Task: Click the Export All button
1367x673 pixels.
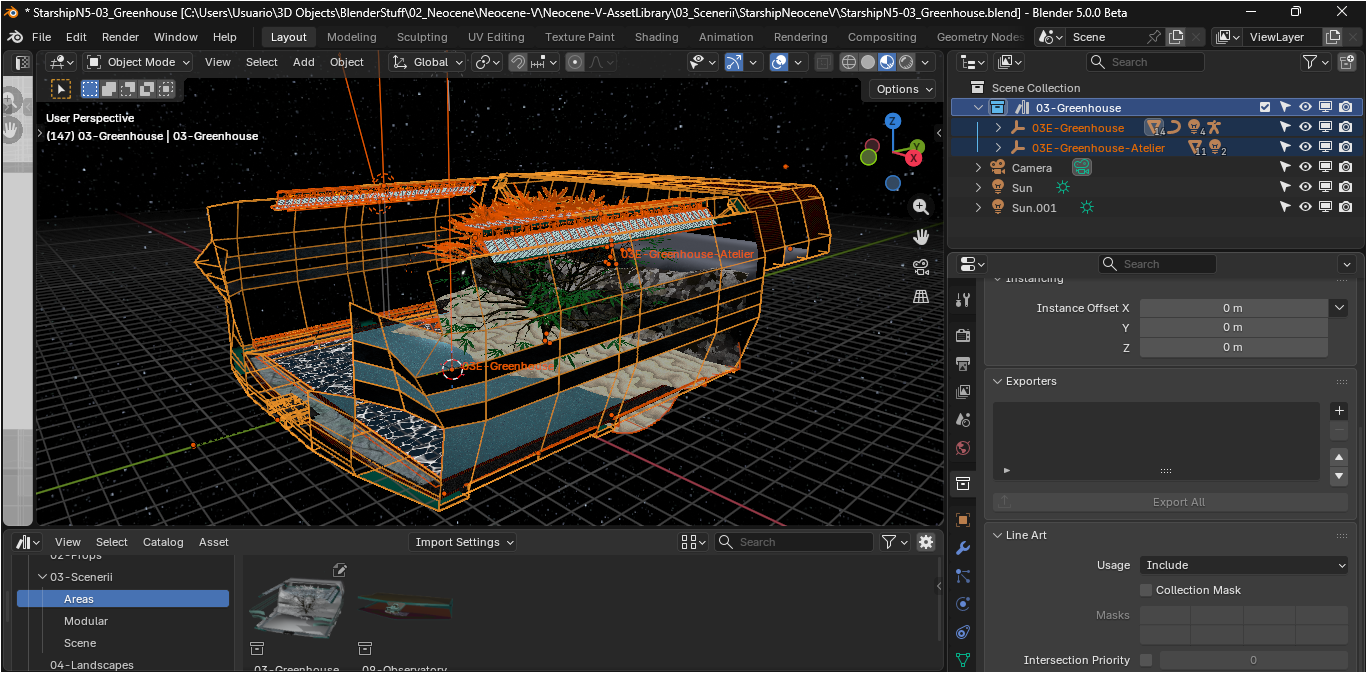Action: pos(1170,502)
